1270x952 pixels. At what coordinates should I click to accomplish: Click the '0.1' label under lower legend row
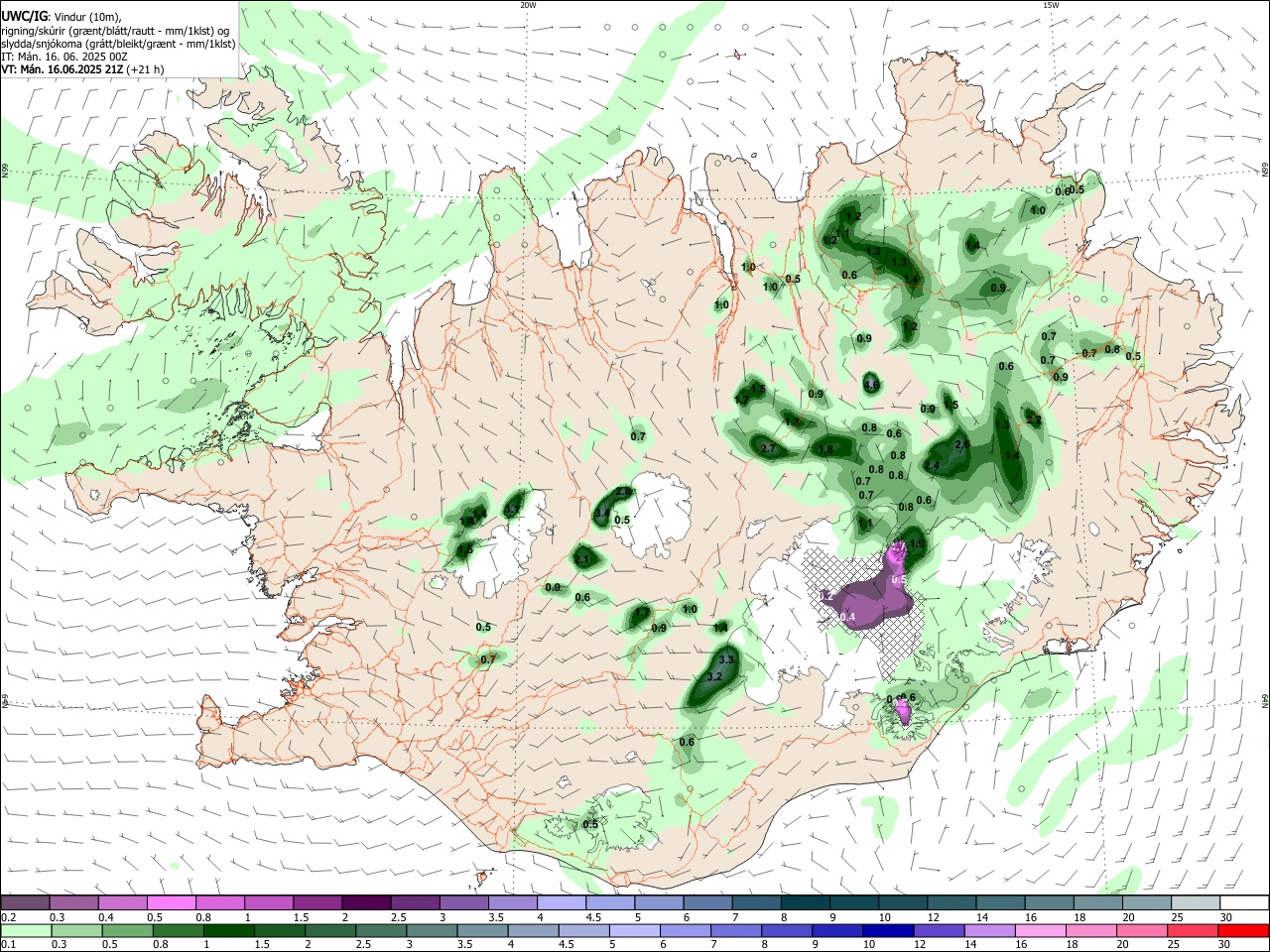(8, 945)
